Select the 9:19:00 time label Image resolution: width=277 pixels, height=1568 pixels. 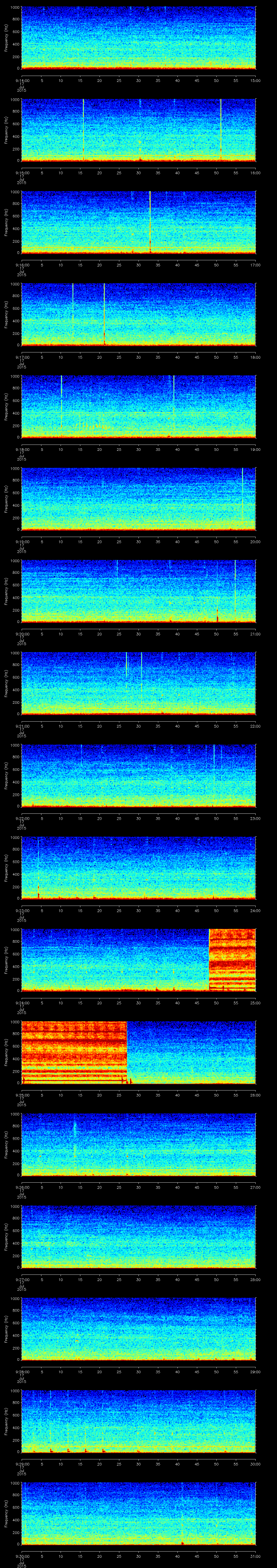pyautogui.click(x=22, y=542)
